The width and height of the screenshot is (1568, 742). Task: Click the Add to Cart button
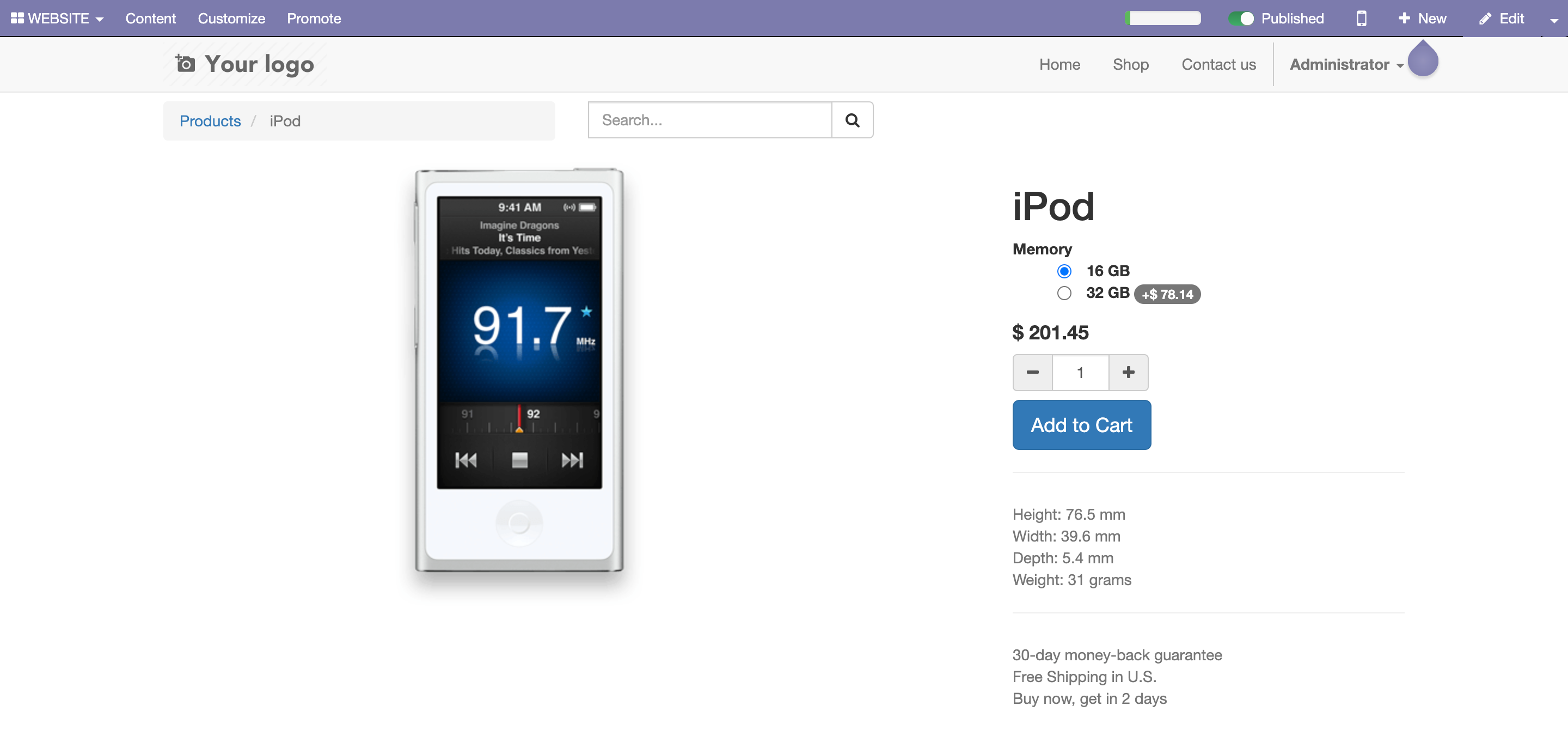click(1082, 424)
